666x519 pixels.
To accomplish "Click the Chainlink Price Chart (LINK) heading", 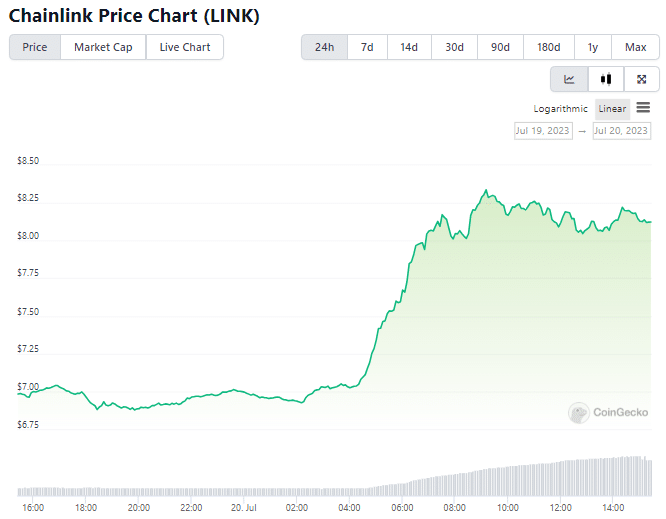I will 134,16.
